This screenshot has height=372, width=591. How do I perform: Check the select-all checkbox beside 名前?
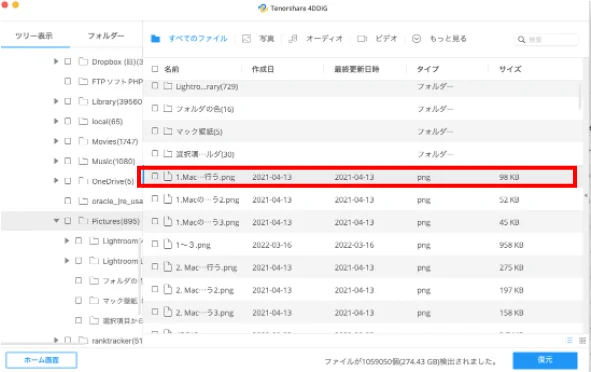pyautogui.click(x=155, y=69)
